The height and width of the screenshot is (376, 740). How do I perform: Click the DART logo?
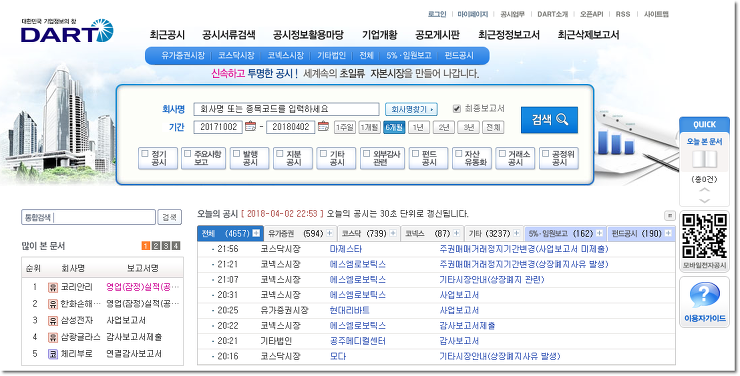(x=67, y=31)
